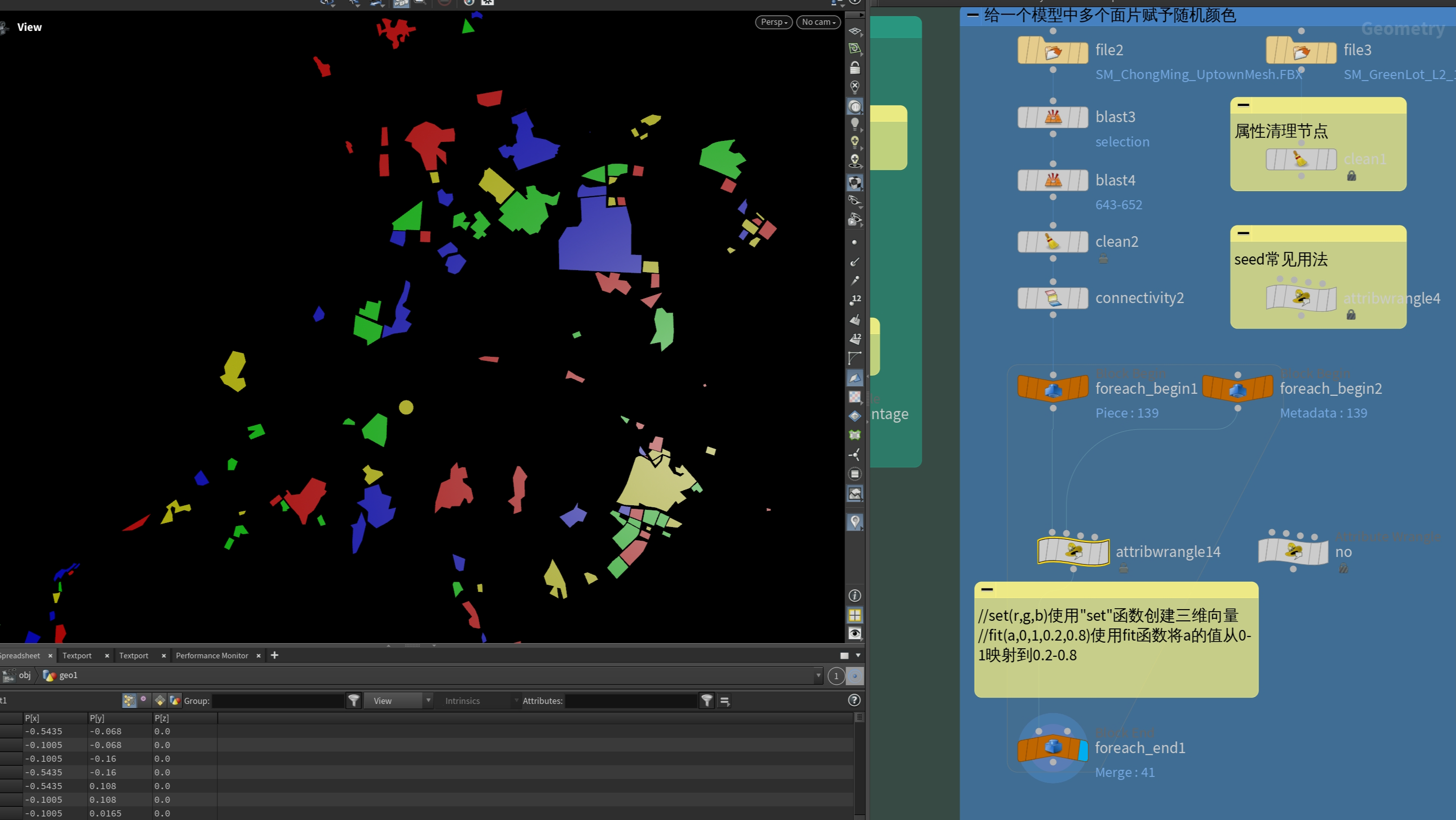Click the Group filter funnel icon
Image resolution: width=1456 pixels, height=820 pixels.
click(x=354, y=701)
